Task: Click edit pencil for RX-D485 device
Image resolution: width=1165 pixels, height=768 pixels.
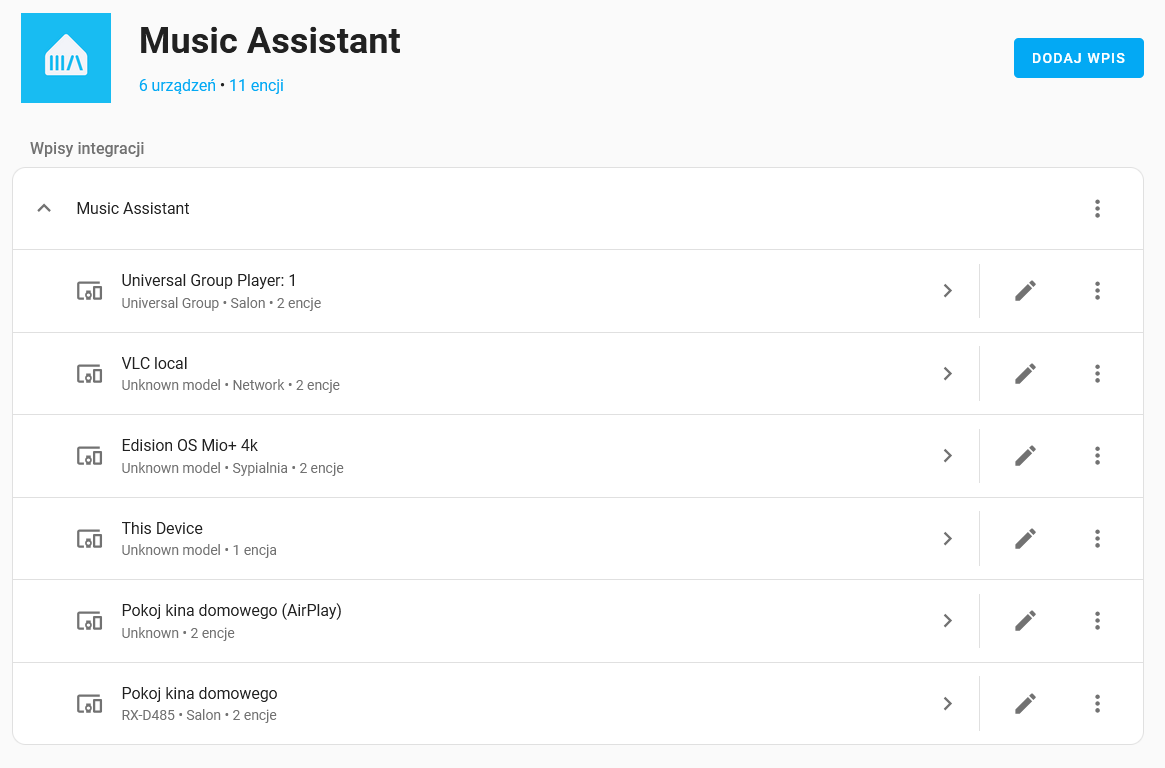Action: (1025, 704)
